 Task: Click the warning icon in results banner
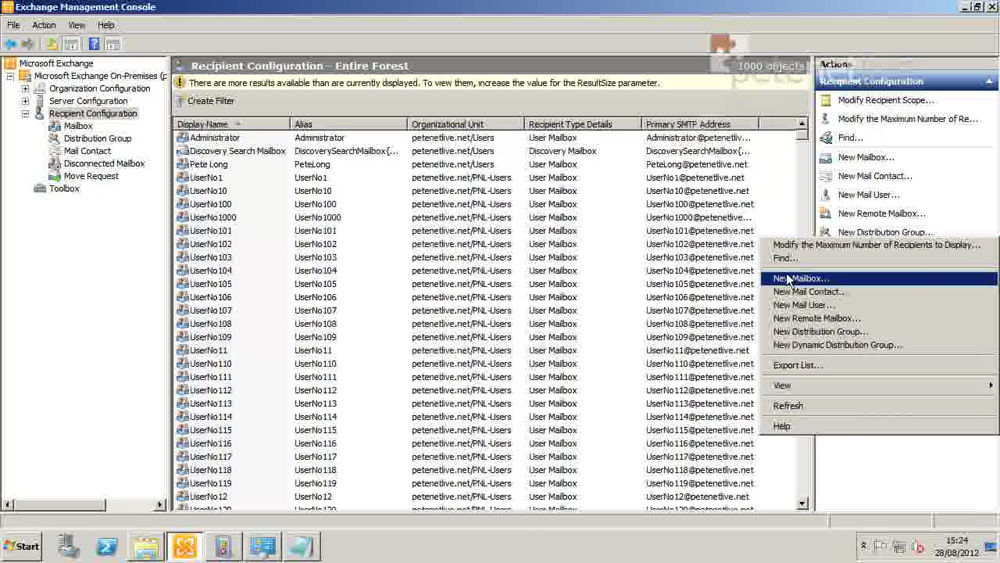tap(180, 83)
